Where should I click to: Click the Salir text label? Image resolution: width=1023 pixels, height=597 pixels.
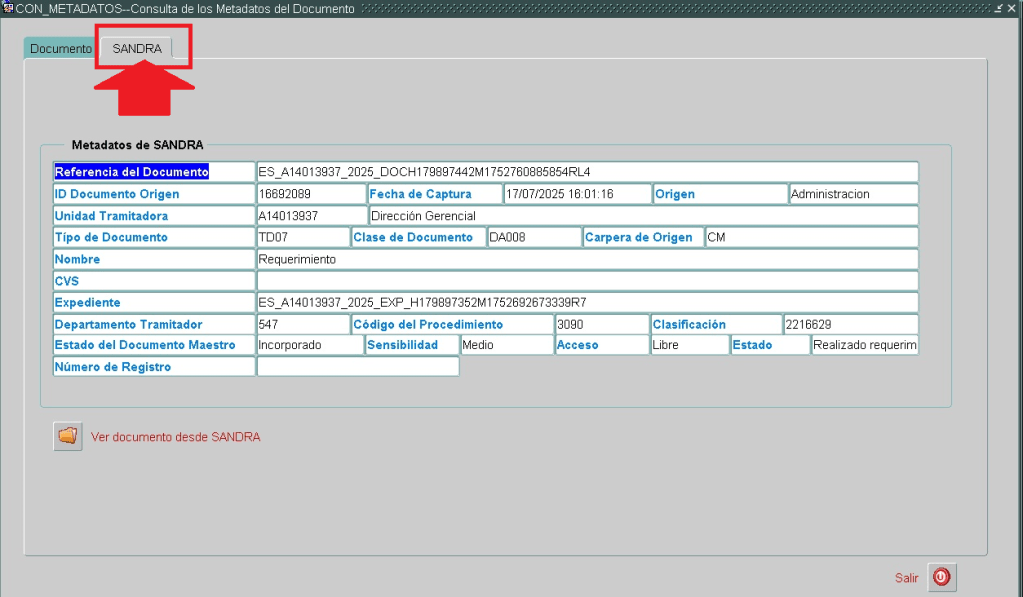906,578
